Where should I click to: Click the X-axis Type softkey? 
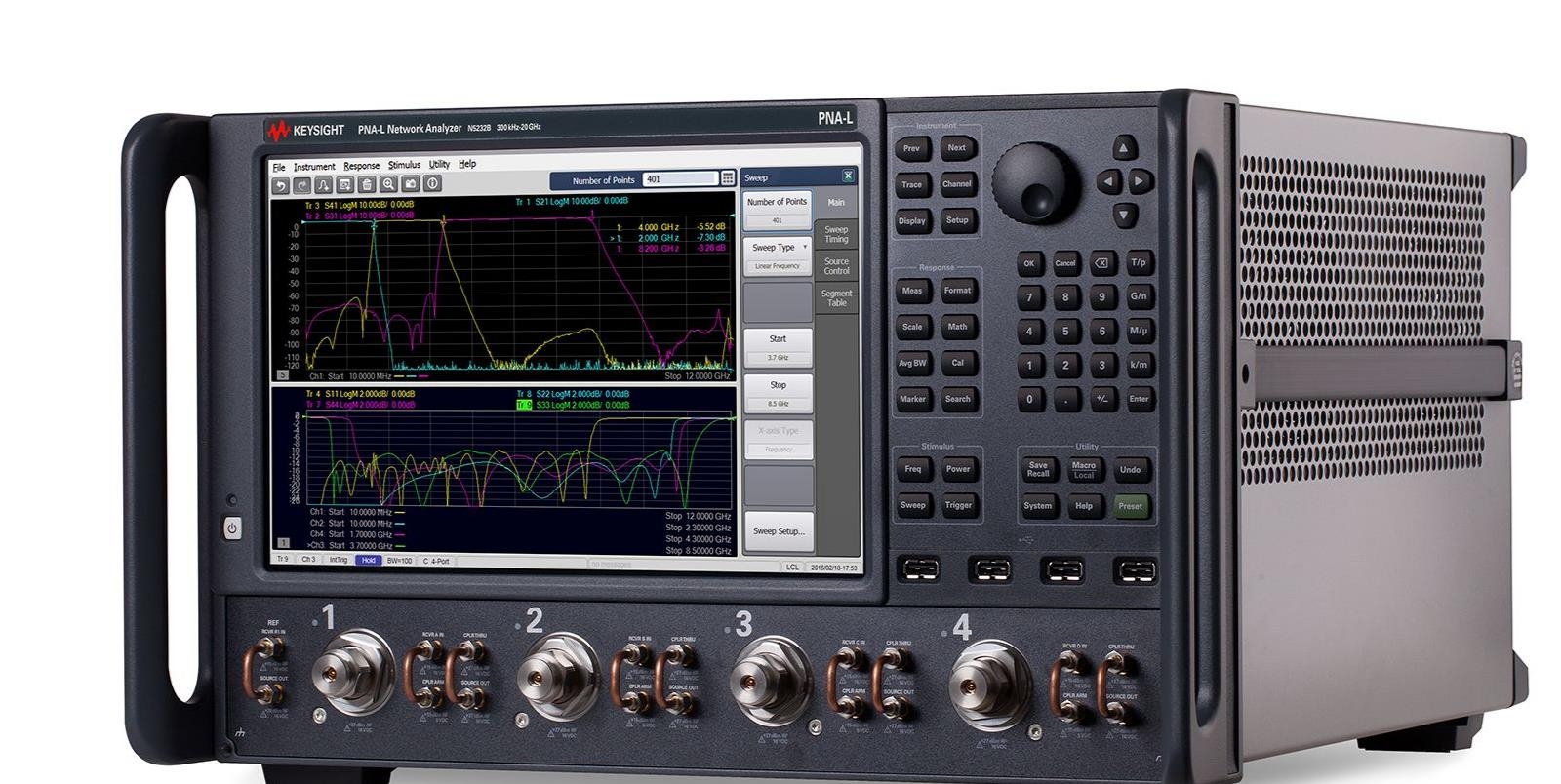pos(778,439)
